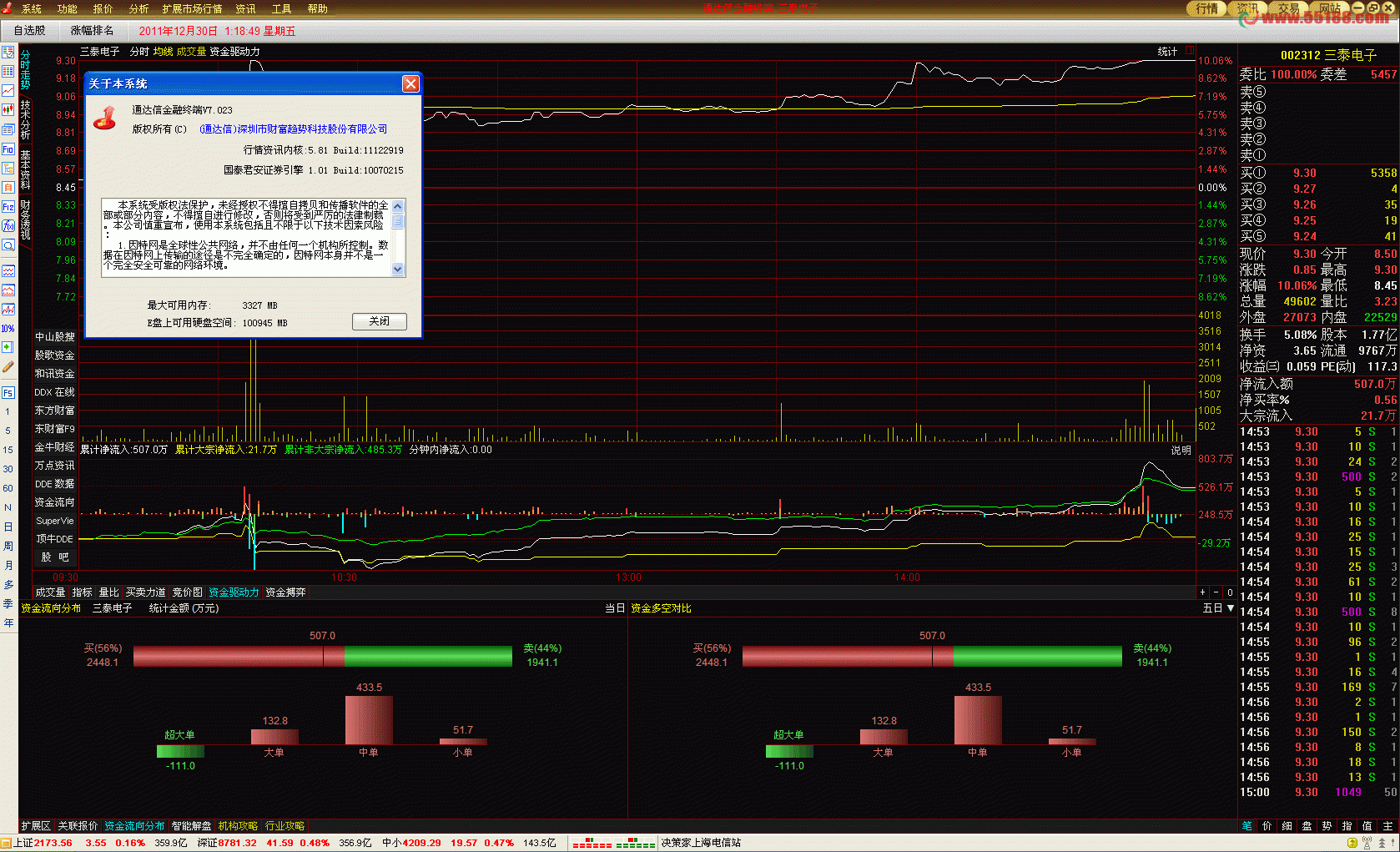Open the 分析 menu
1400x852 pixels.
point(138,9)
